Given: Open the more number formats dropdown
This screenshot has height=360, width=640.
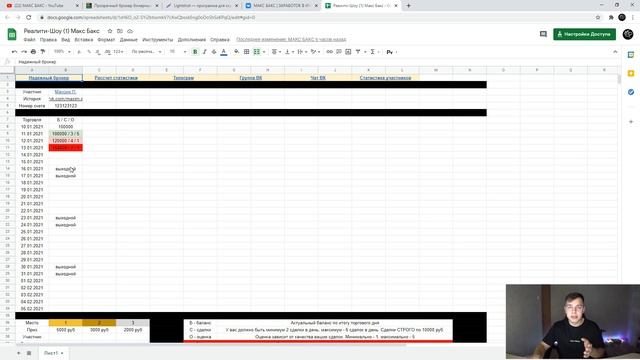Looking at the screenshot, I should point(118,52).
